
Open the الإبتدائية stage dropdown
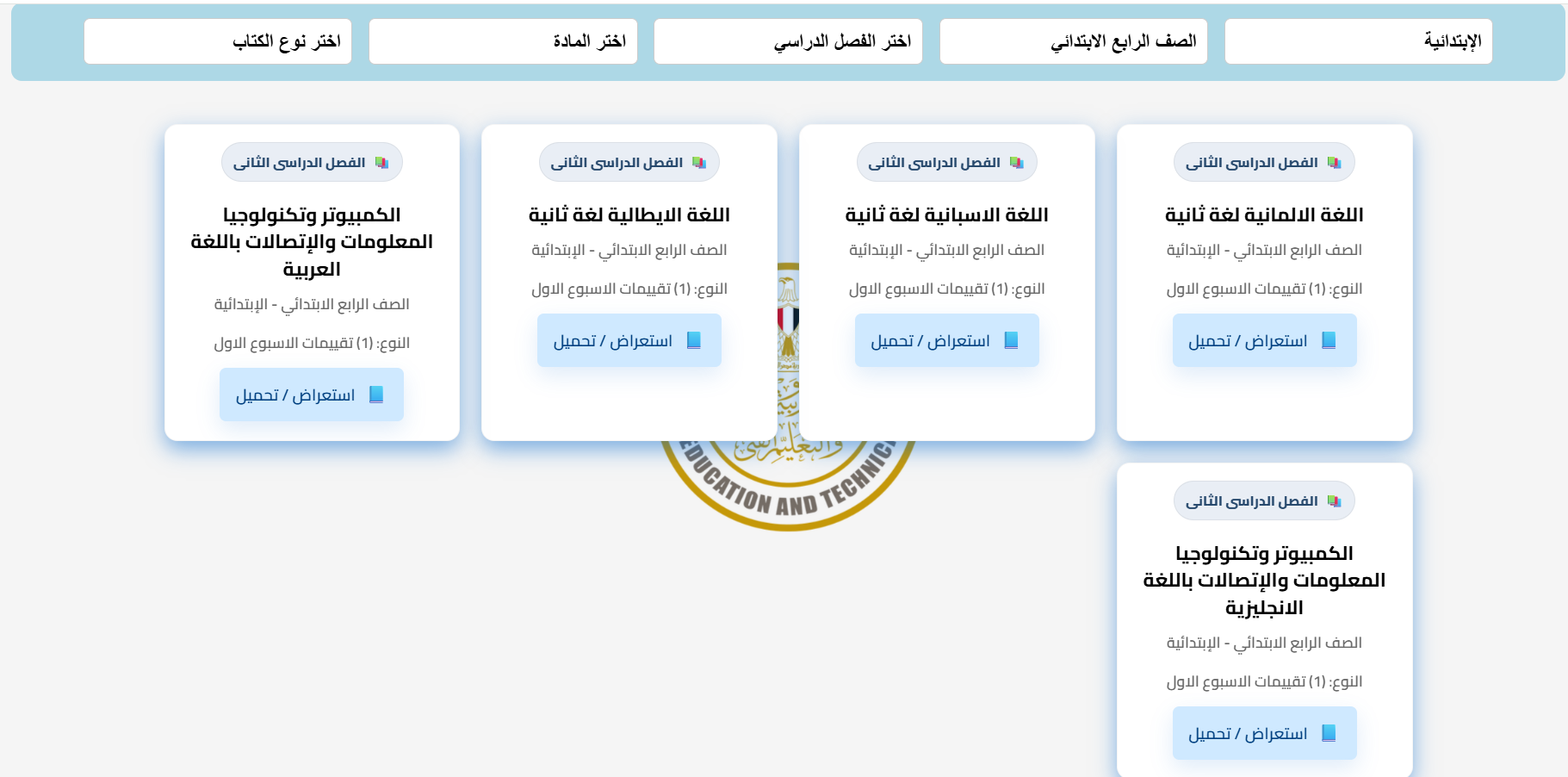[x=1358, y=41]
